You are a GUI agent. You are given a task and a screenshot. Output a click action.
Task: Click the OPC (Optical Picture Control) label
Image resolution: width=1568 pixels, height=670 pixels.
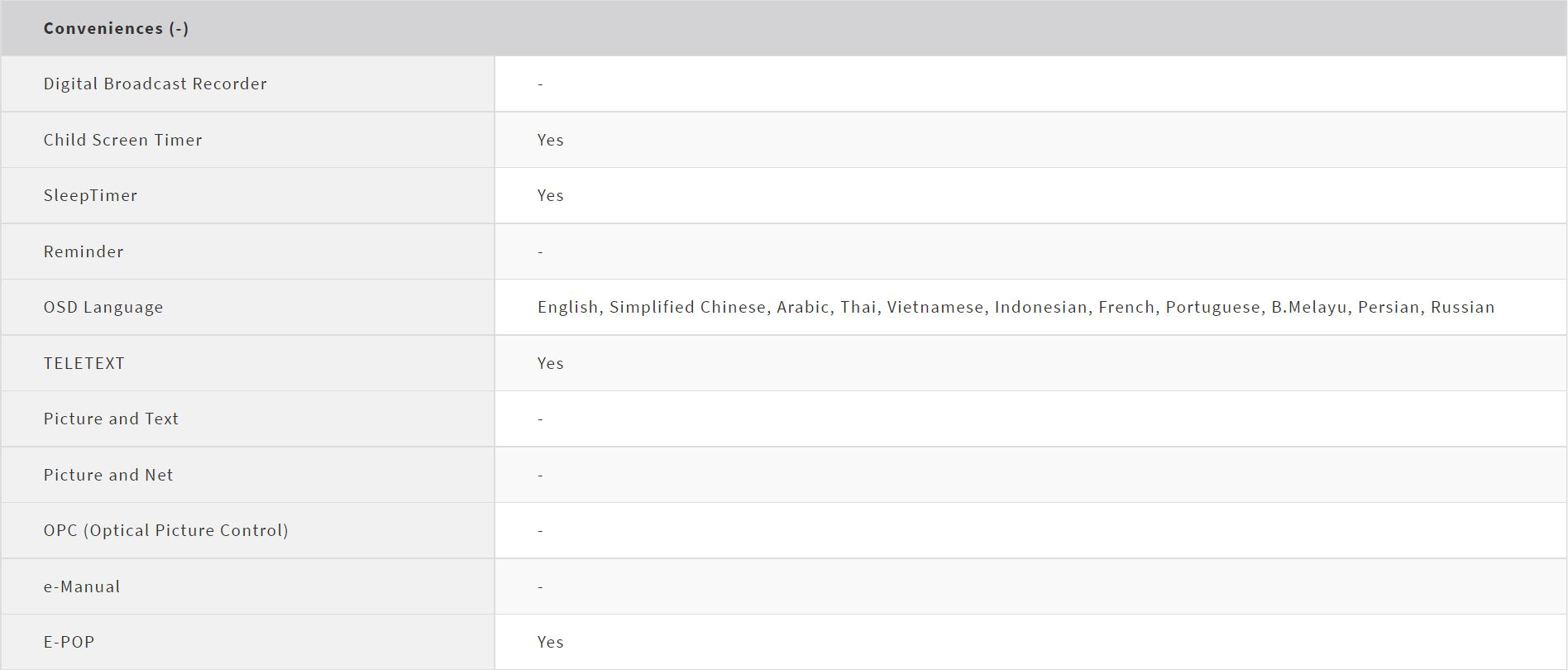click(x=166, y=530)
